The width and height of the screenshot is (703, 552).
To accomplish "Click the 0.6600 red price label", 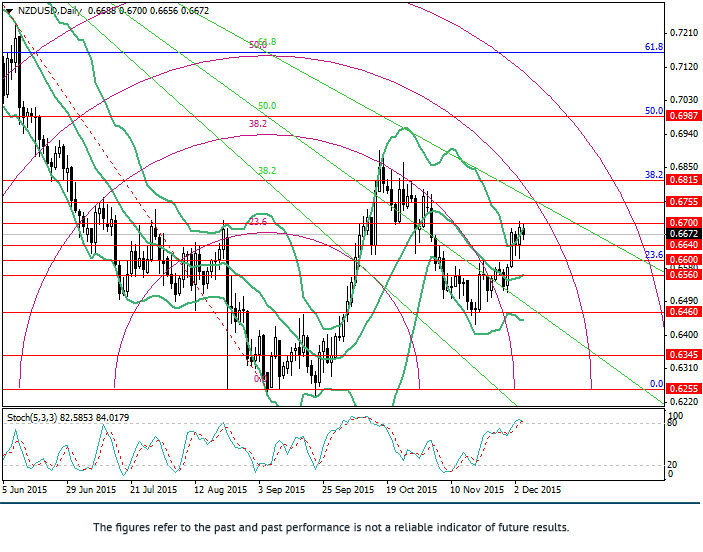I will point(684,260).
